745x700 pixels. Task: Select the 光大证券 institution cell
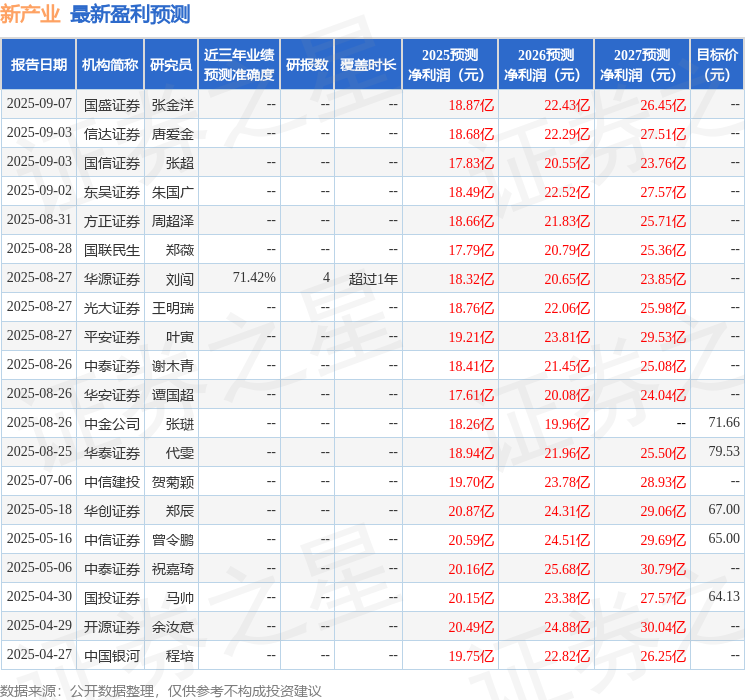click(112, 308)
